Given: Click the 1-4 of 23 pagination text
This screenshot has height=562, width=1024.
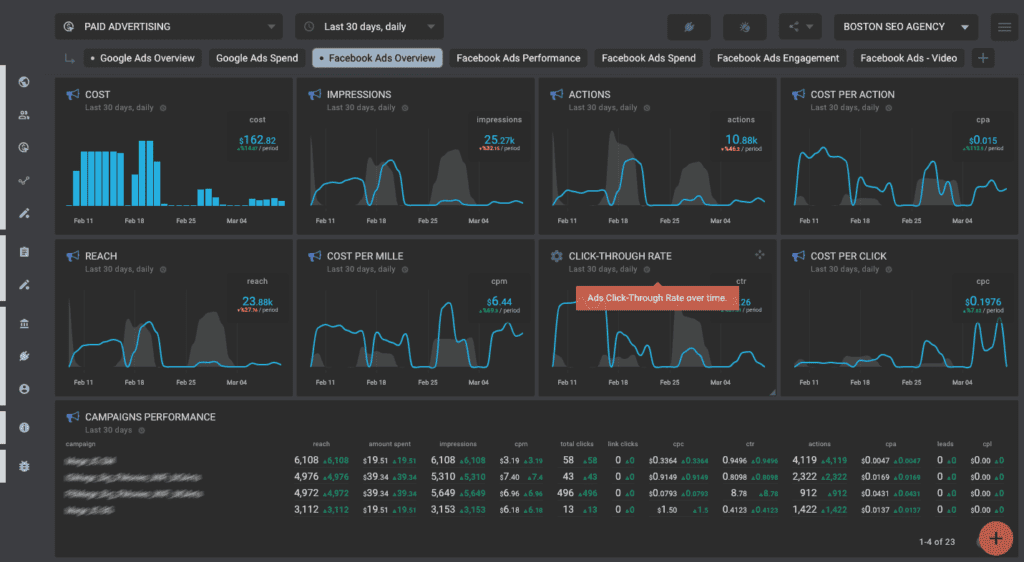Looking at the screenshot, I should click(x=937, y=542).
